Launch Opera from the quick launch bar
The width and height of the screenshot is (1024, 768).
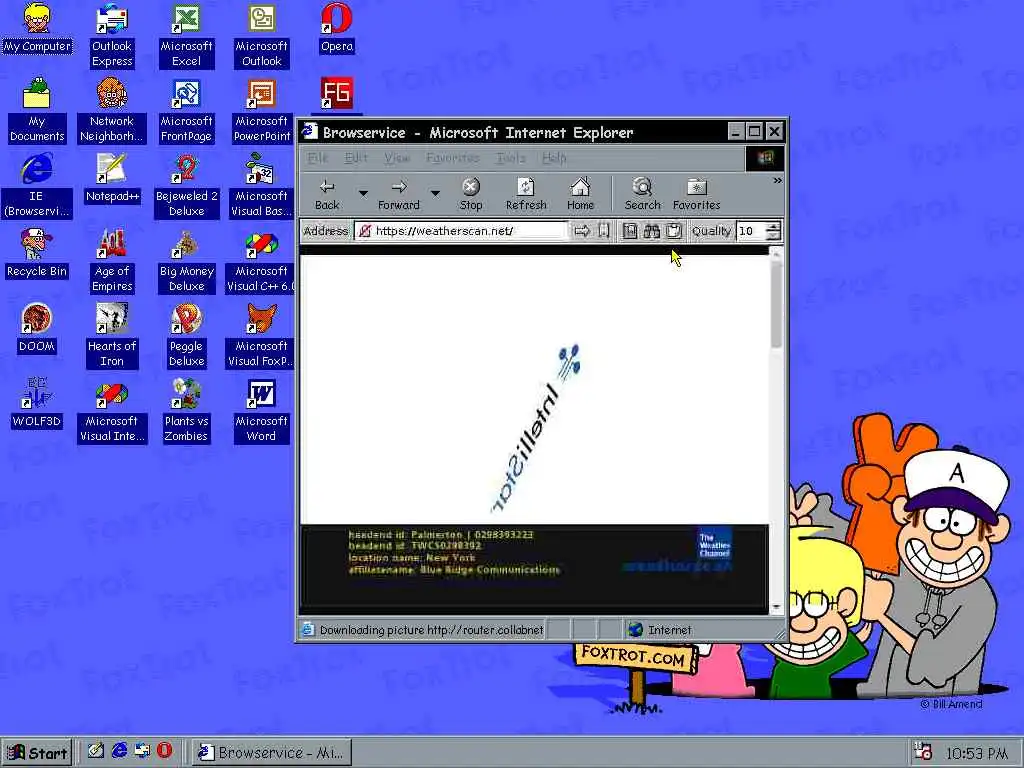(x=165, y=752)
